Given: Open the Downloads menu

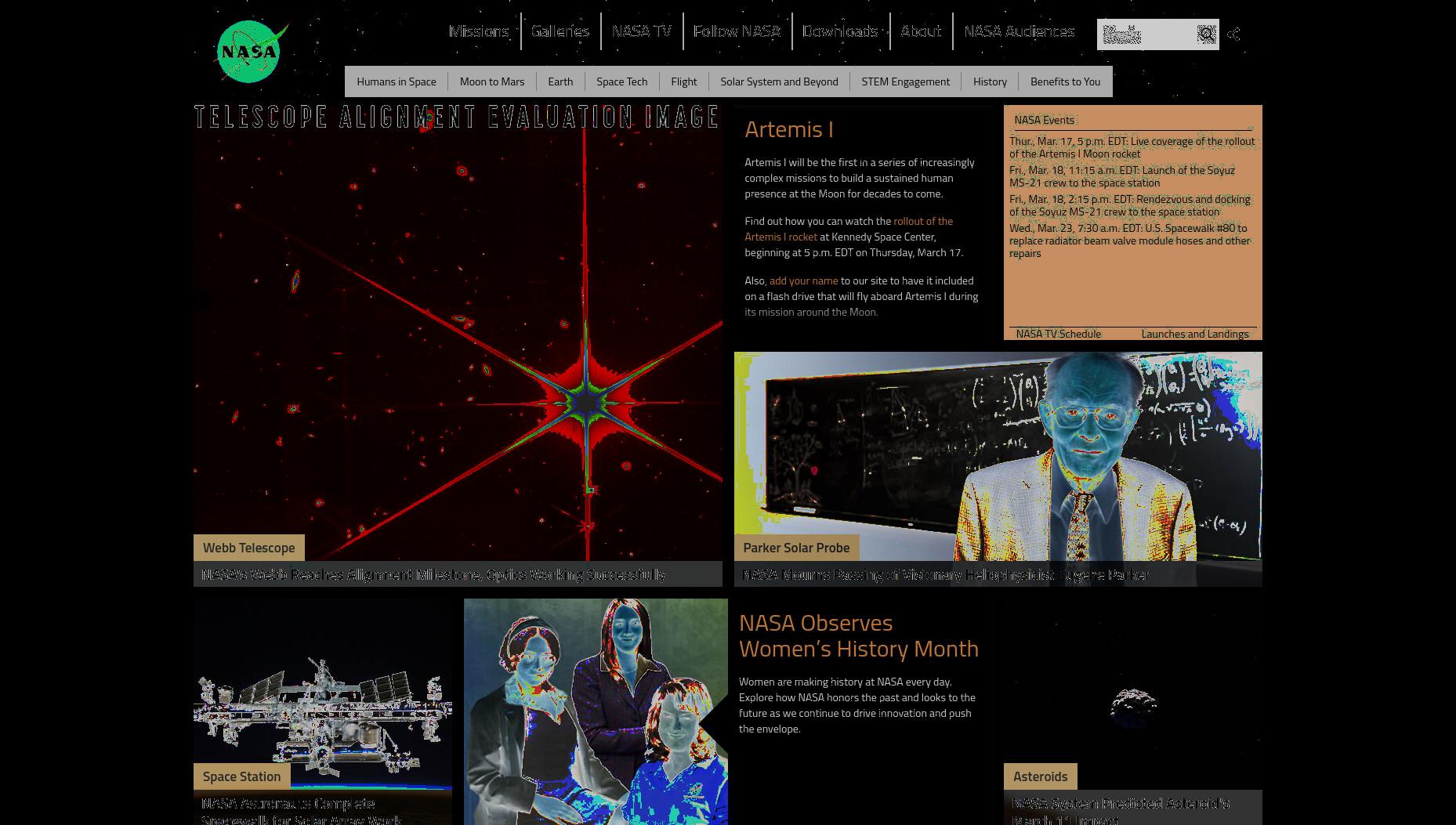Looking at the screenshot, I should click(840, 31).
